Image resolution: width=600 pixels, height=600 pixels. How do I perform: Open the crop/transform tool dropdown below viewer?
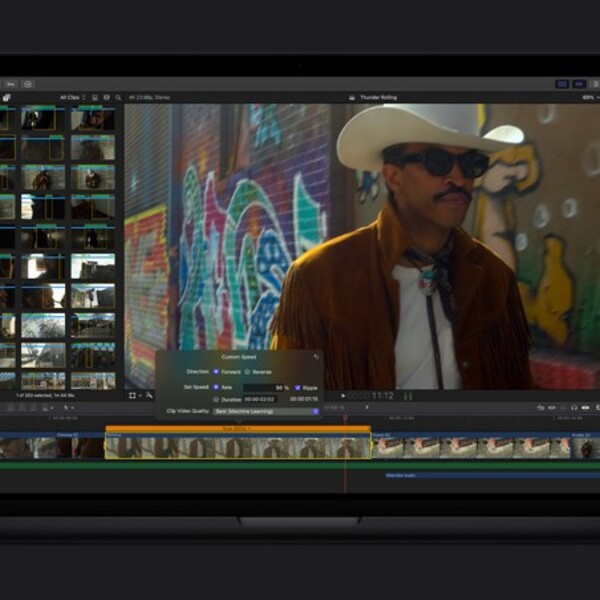(135, 395)
